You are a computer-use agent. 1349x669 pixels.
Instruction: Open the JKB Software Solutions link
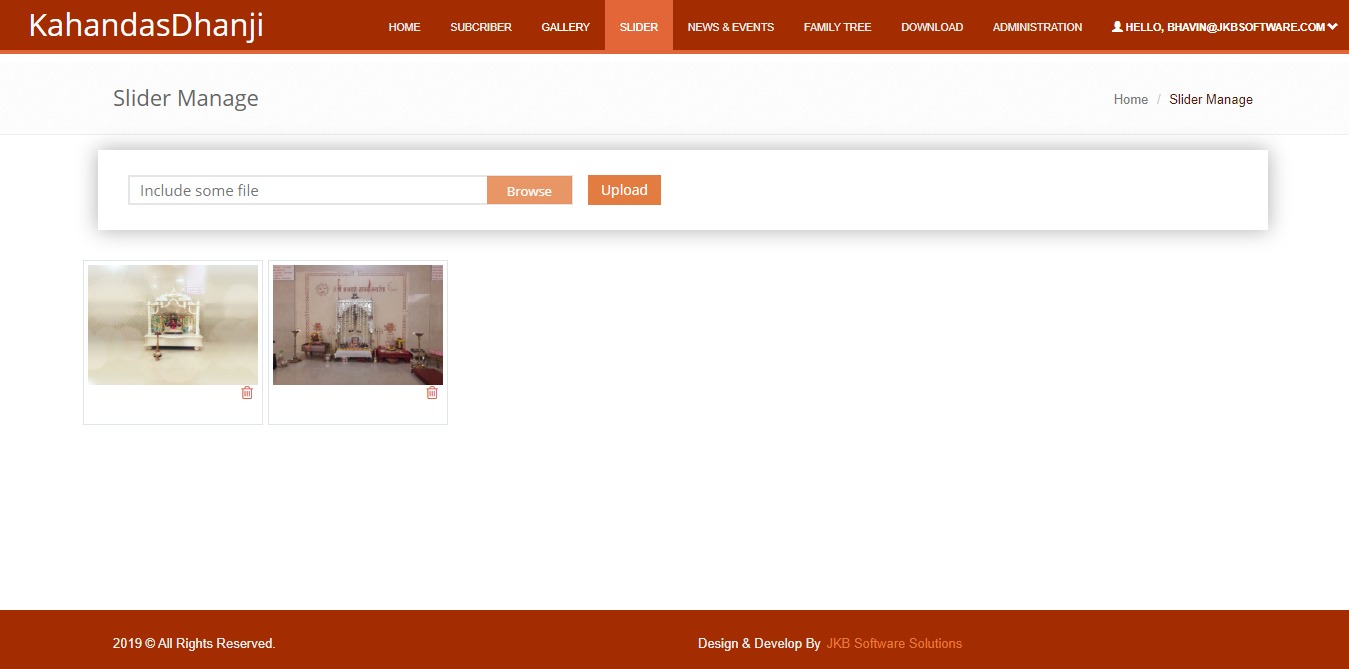point(894,644)
